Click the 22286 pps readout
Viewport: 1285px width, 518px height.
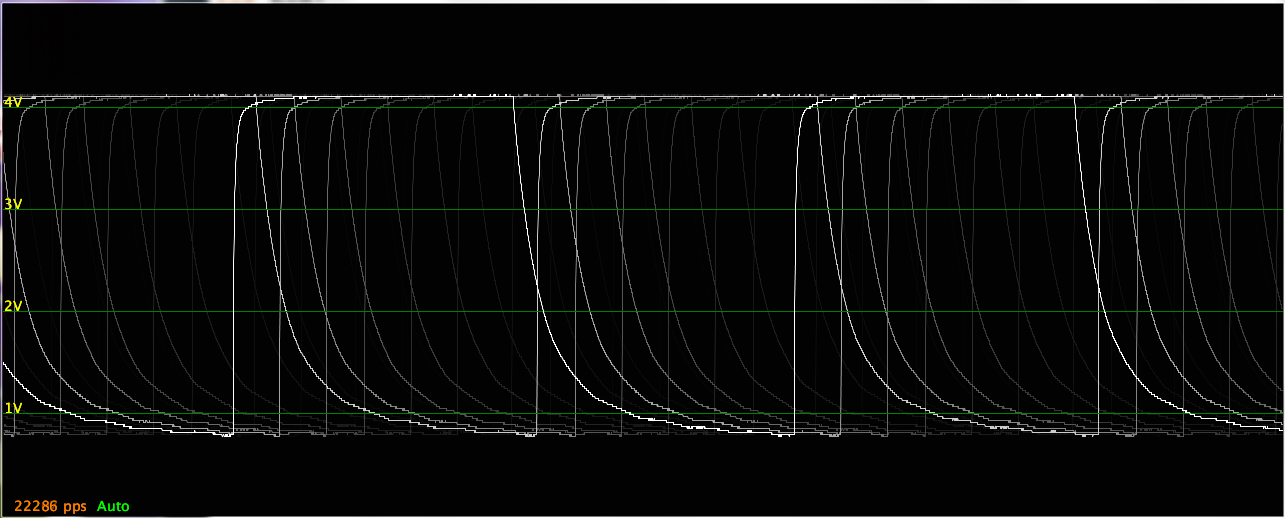(51, 507)
